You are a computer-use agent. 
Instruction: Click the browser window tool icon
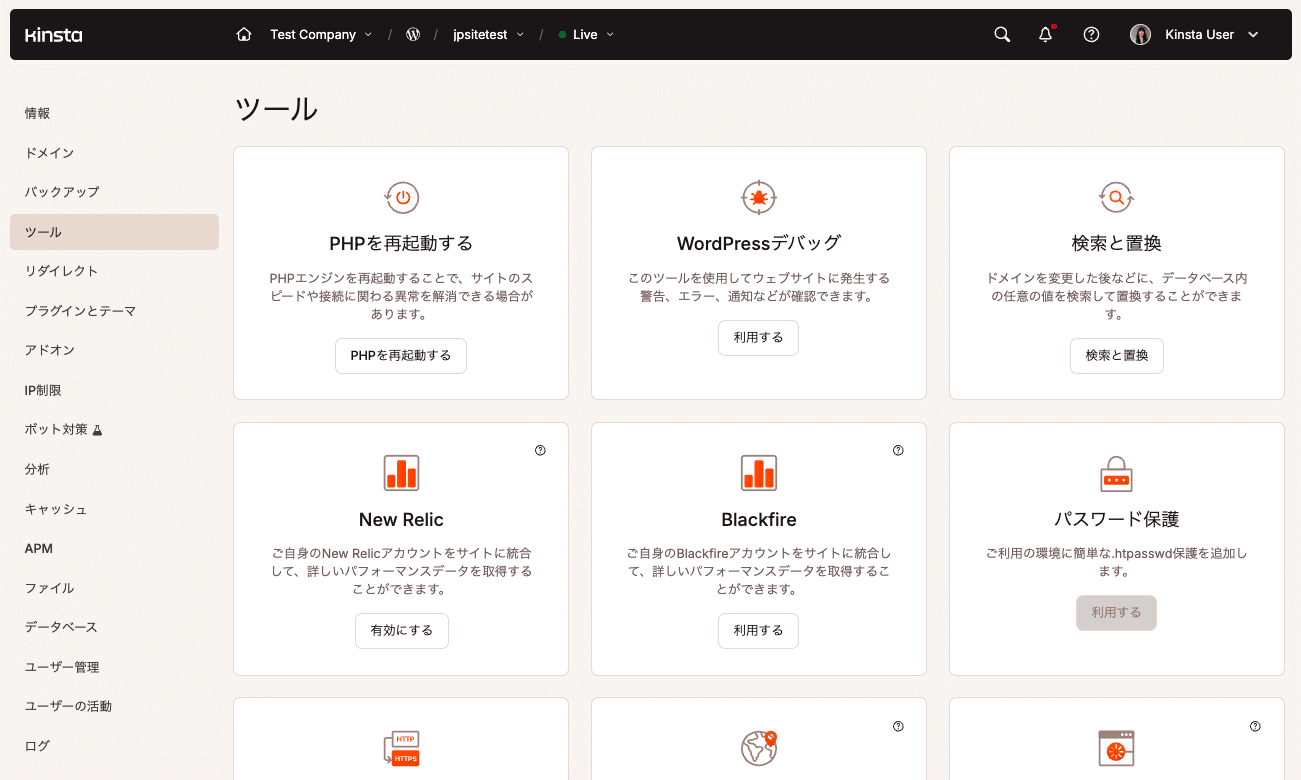(x=1116, y=748)
